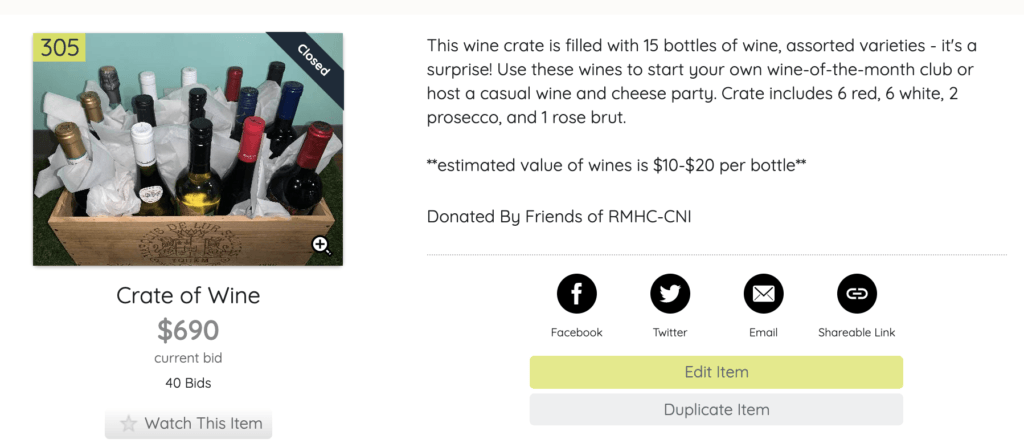Click the Twitter text label

[670, 333]
